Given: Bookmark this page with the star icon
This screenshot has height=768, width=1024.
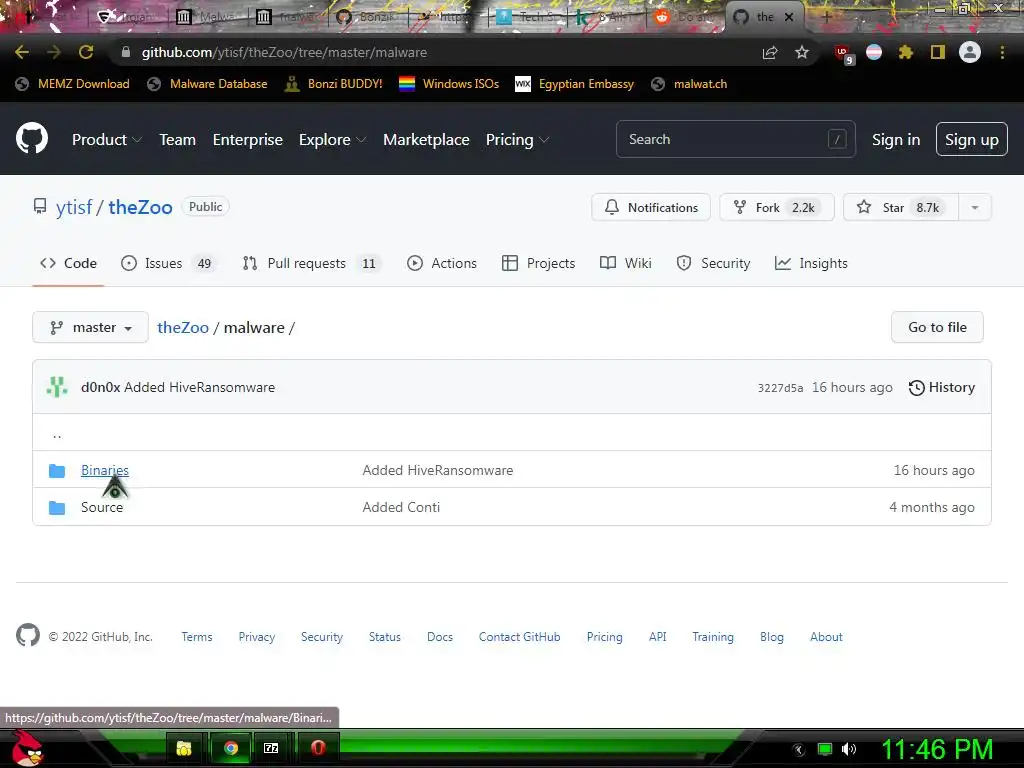Looking at the screenshot, I should [x=802, y=52].
